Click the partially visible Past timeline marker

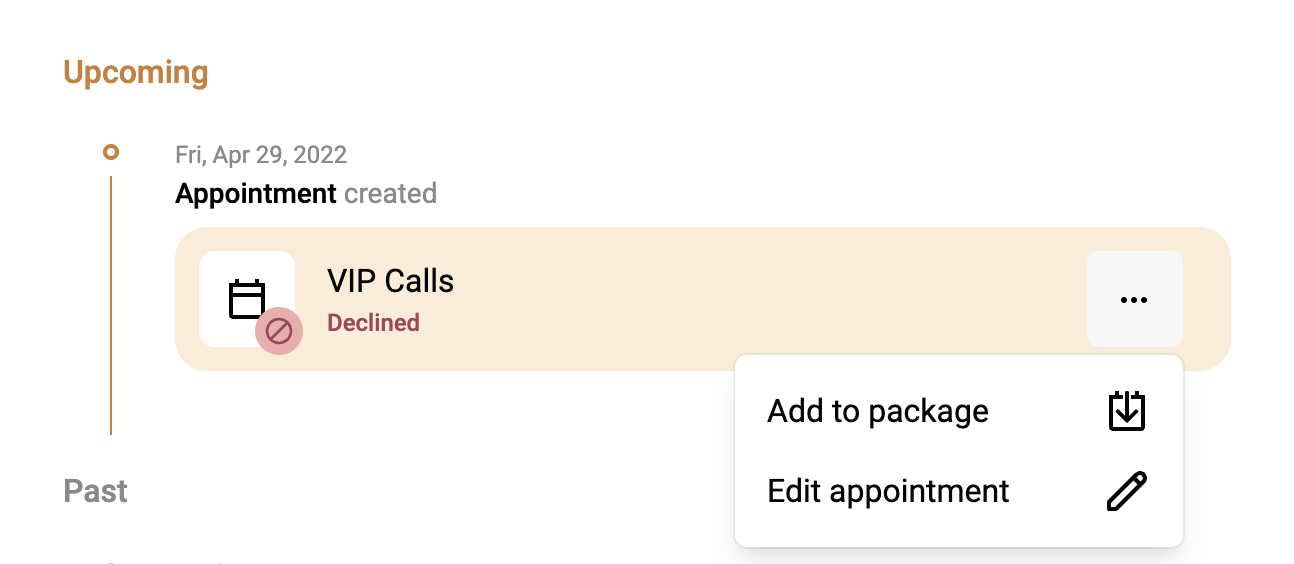tap(111, 562)
